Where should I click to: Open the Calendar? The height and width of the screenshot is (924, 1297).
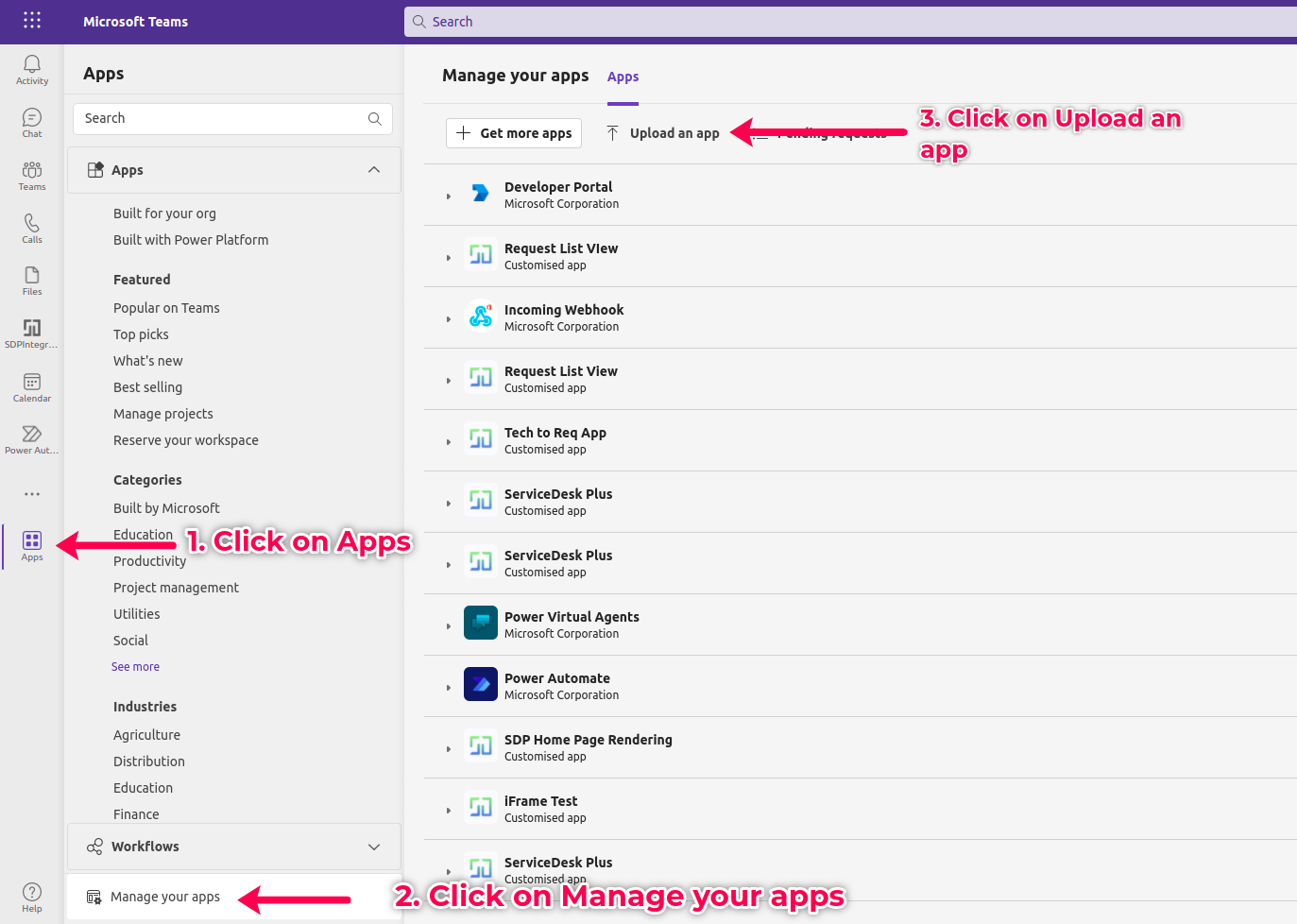pyautogui.click(x=32, y=387)
